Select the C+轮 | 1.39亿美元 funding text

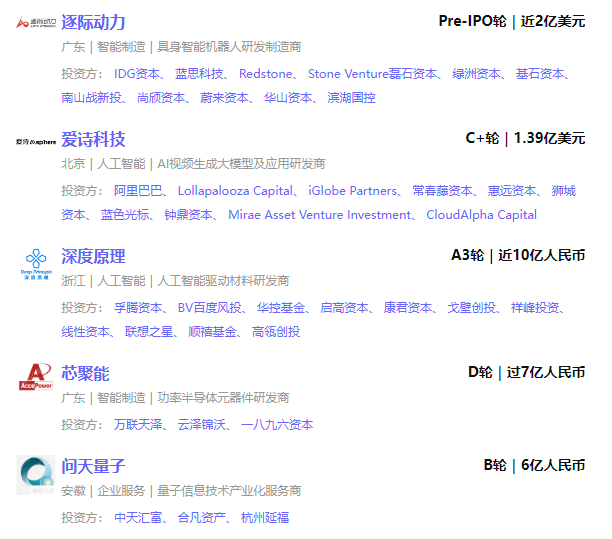(x=525, y=139)
